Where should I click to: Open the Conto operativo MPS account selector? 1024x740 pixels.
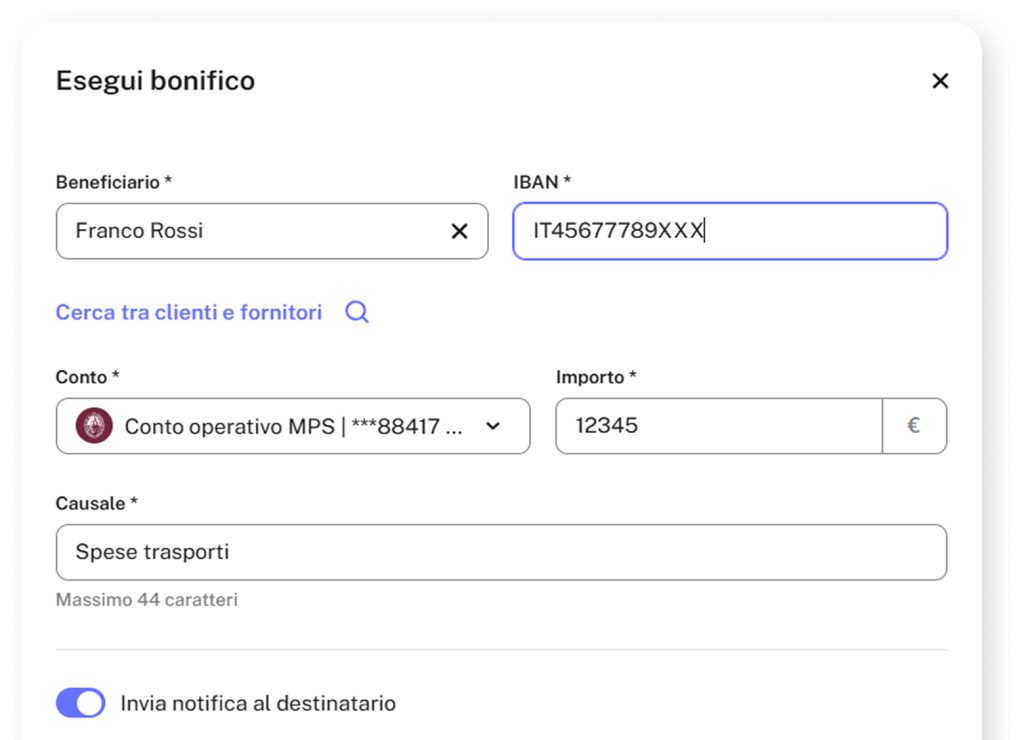coord(293,426)
